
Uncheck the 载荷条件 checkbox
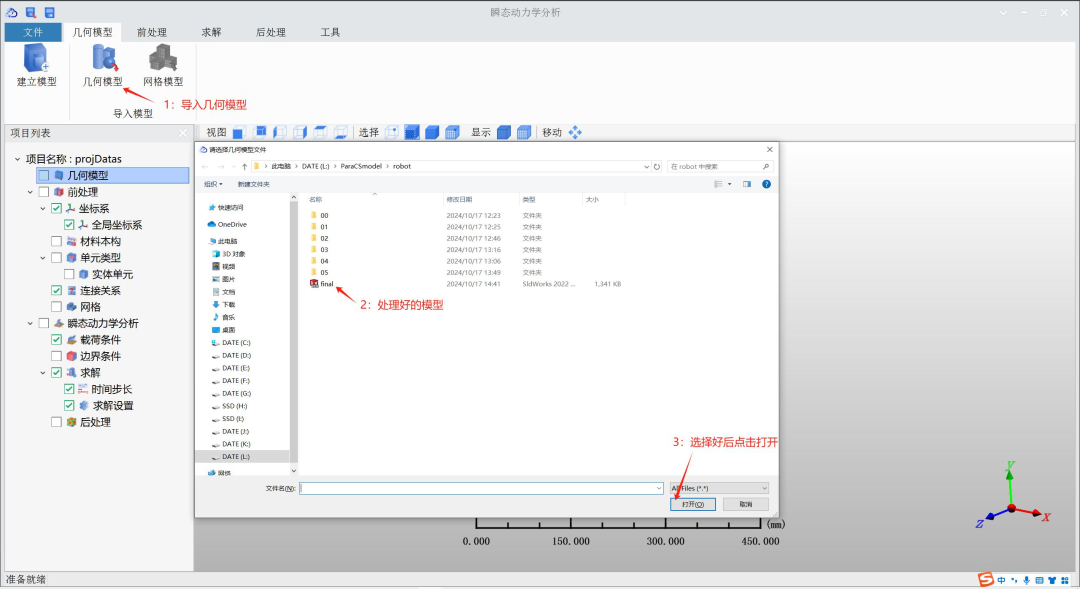pos(56,340)
